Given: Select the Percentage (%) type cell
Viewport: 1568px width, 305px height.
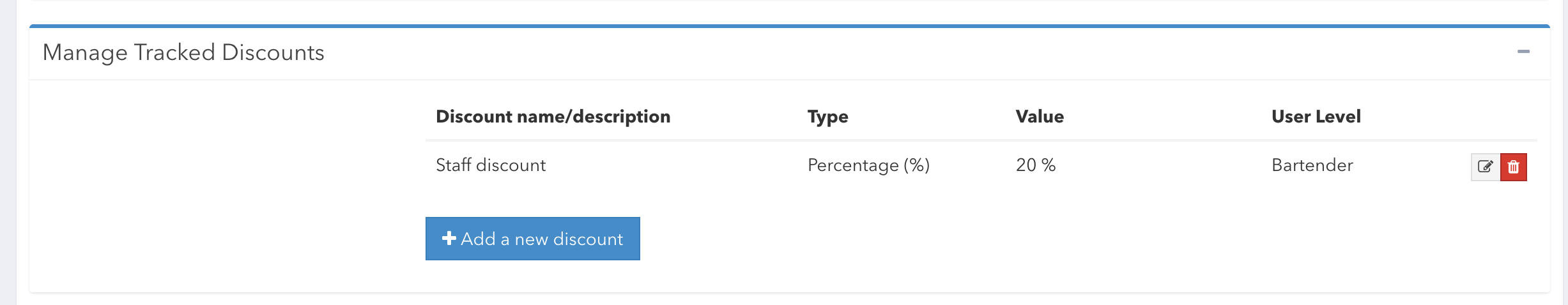Looking at the screenshot, I should pos(868,165).
